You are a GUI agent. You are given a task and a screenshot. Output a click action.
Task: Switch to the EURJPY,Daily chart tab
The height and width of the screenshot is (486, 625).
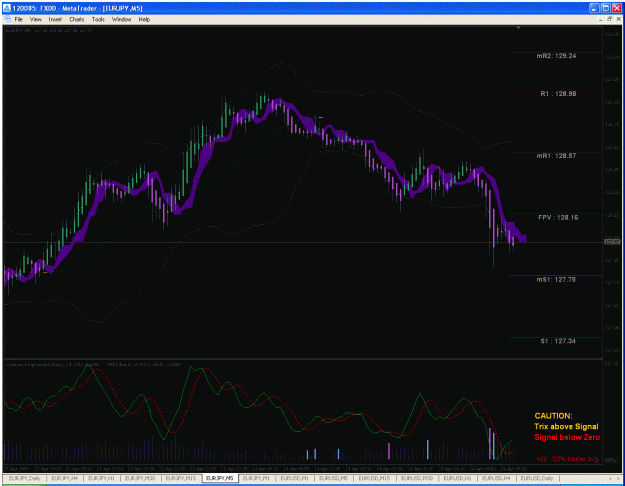click(25, 478)
